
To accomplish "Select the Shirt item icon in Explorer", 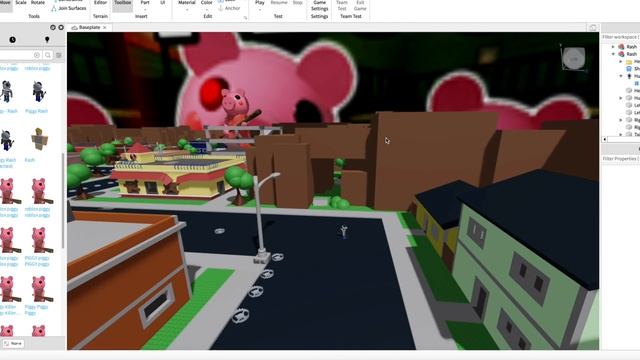I will [629, 69].
